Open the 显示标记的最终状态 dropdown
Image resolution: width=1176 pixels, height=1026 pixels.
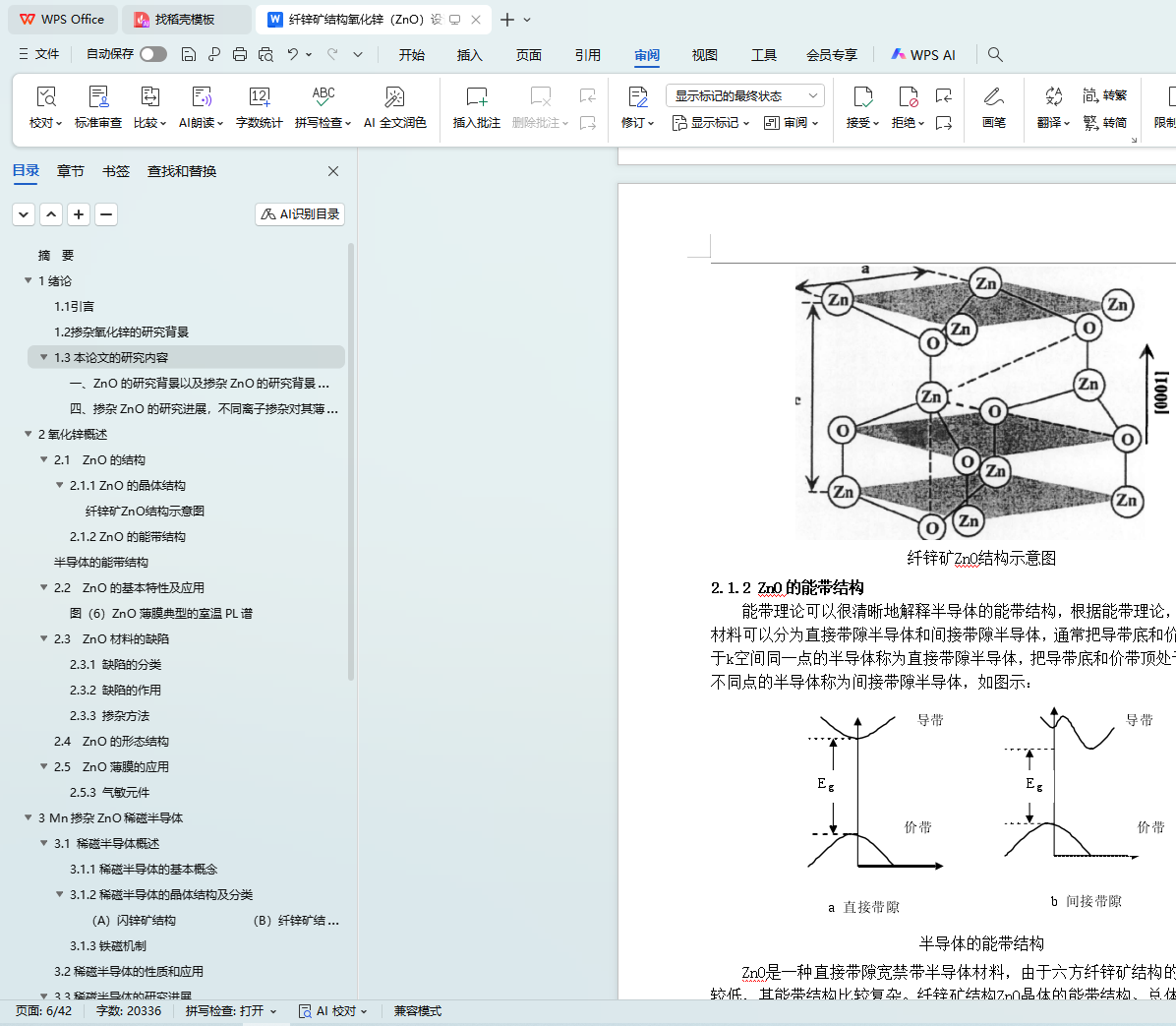[744, 95]
